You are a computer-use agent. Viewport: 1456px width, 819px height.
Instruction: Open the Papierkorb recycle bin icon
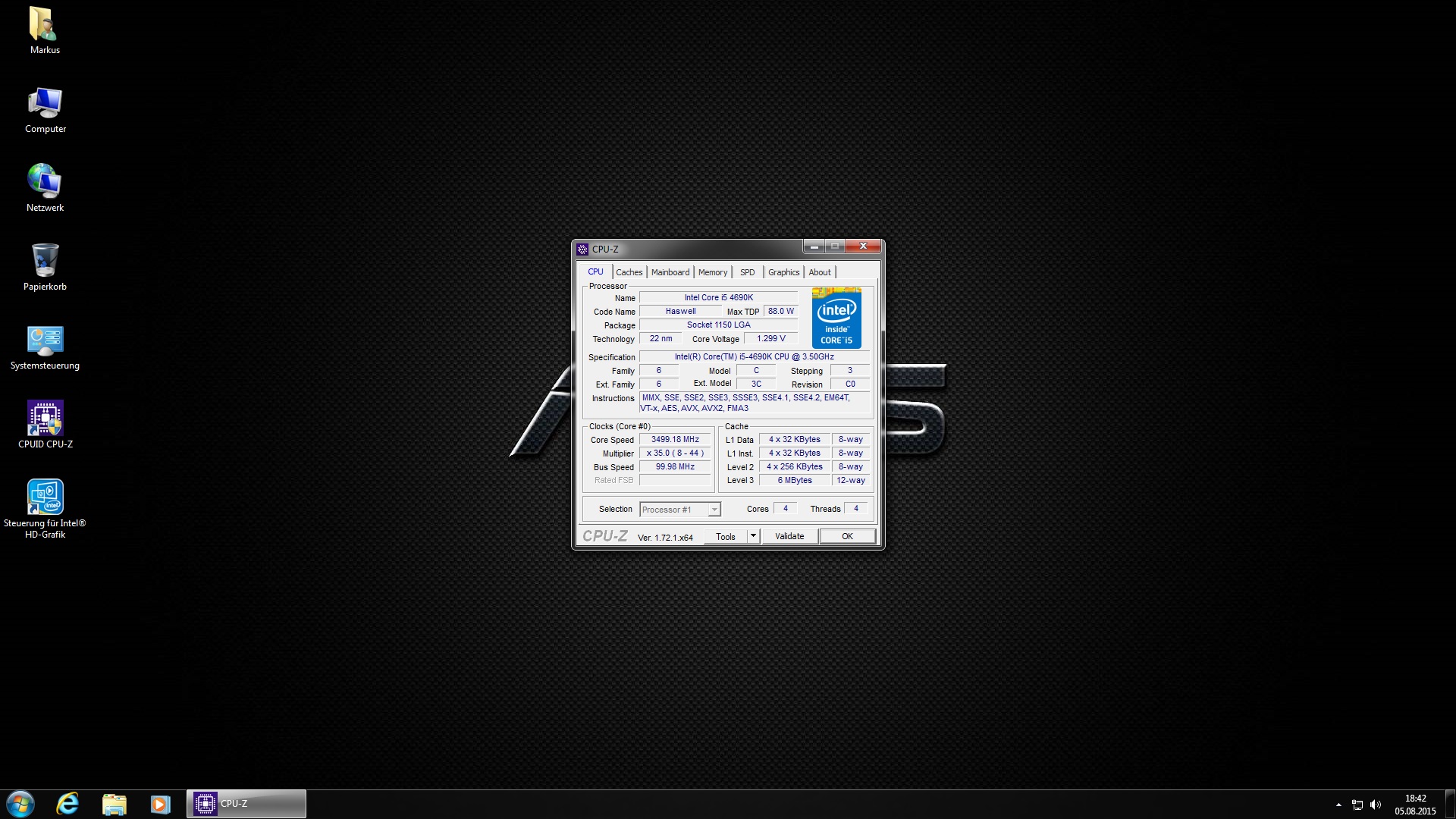(45, 260)
